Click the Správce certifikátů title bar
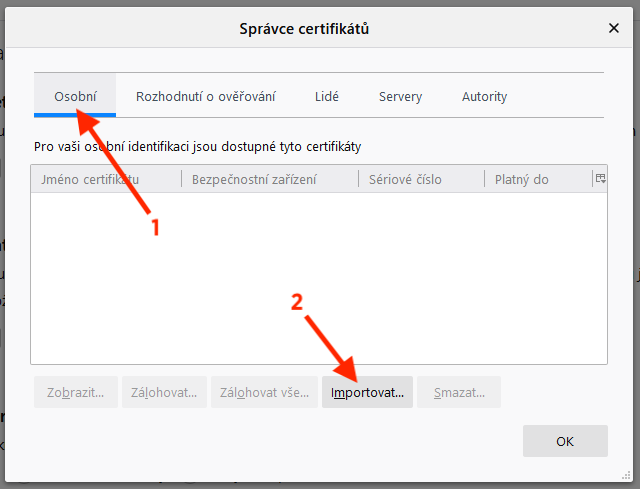 (x=304, y=29)
